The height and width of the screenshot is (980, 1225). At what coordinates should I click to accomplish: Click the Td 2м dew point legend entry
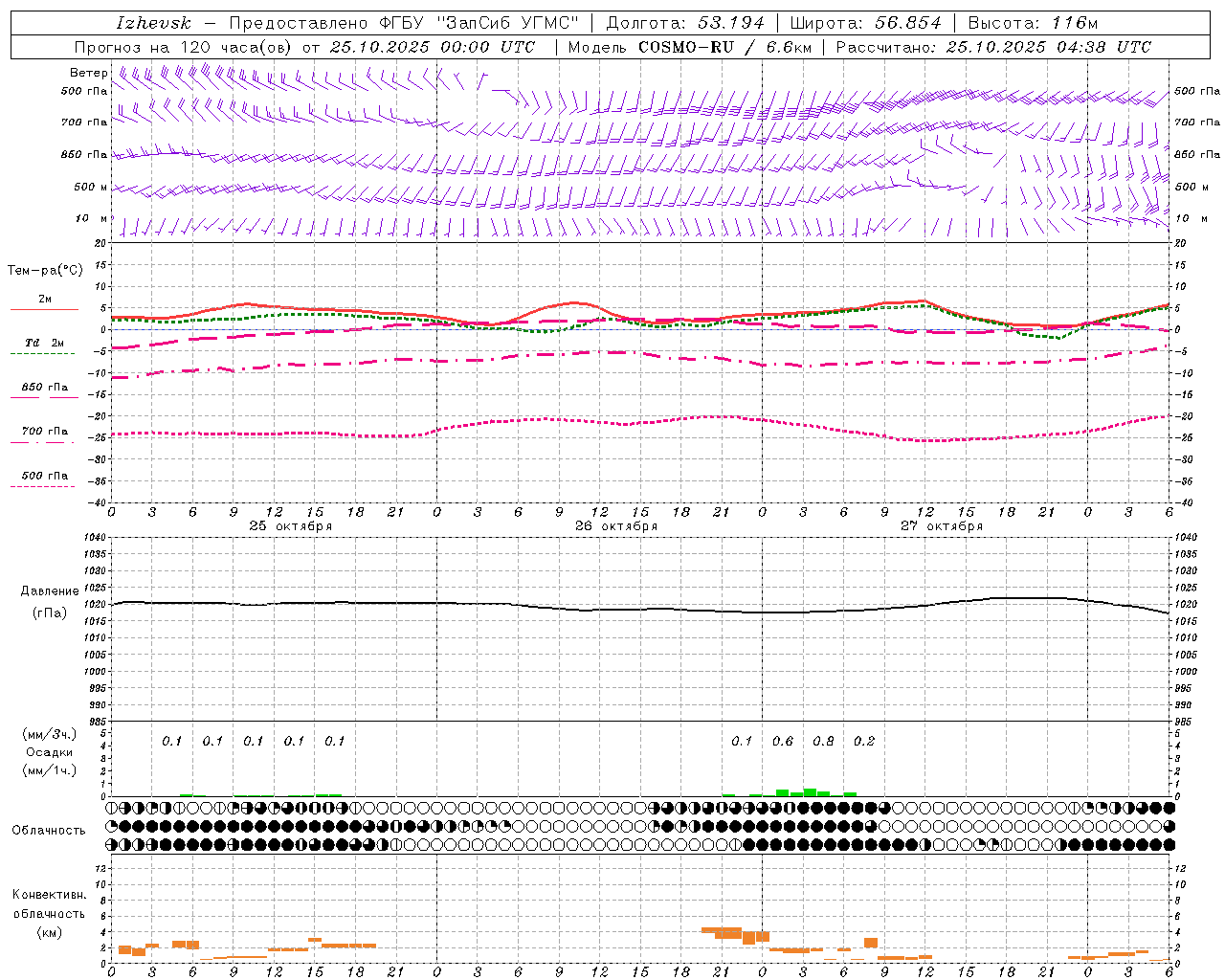(44, 343)
